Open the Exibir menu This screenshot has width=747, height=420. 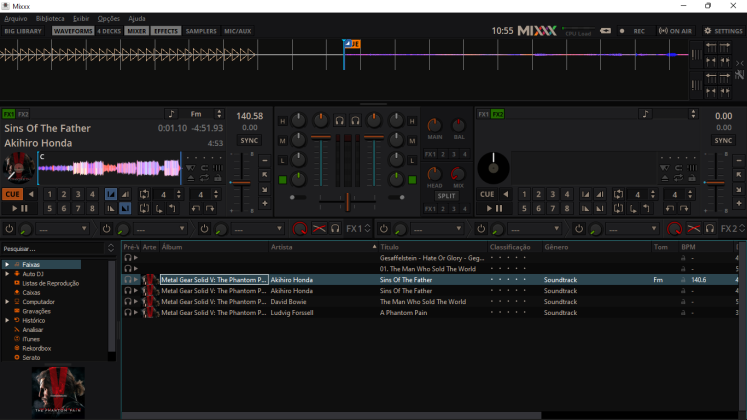click(81, 19)
